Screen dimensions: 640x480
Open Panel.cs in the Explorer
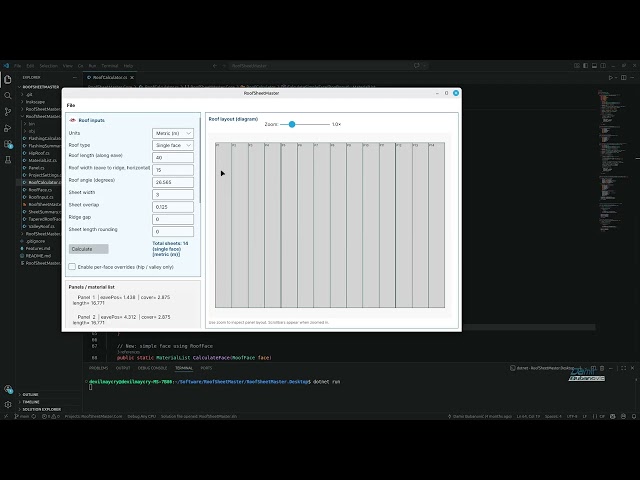point(36,168)
